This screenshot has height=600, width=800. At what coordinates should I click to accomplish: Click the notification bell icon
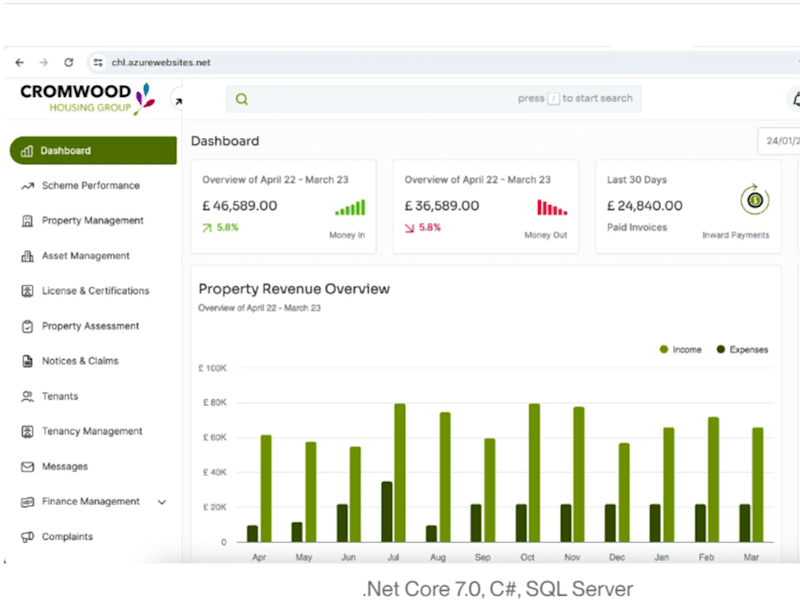coord(796,99)
